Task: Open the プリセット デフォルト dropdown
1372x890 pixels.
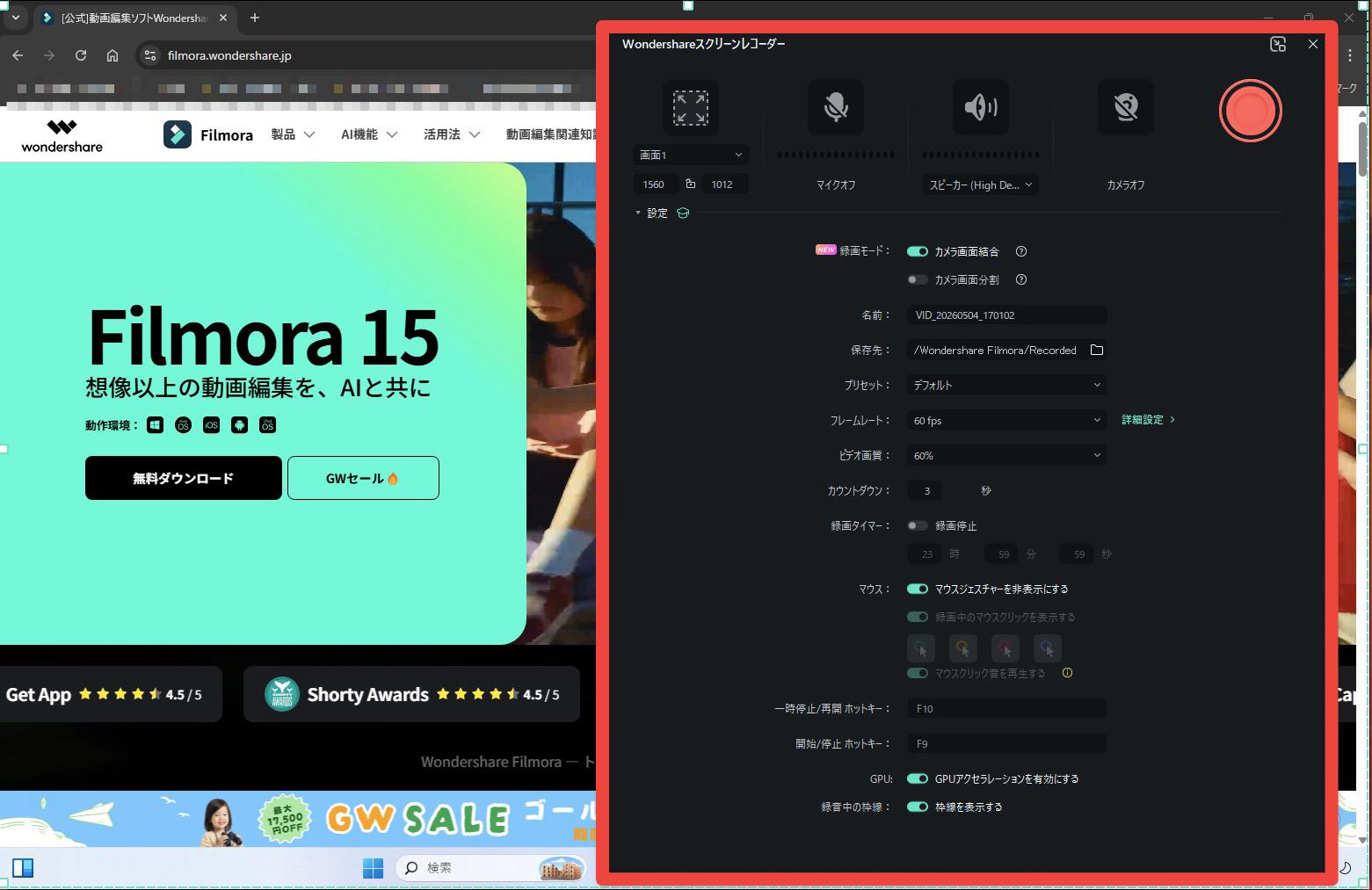Action: pos(1006,385)
